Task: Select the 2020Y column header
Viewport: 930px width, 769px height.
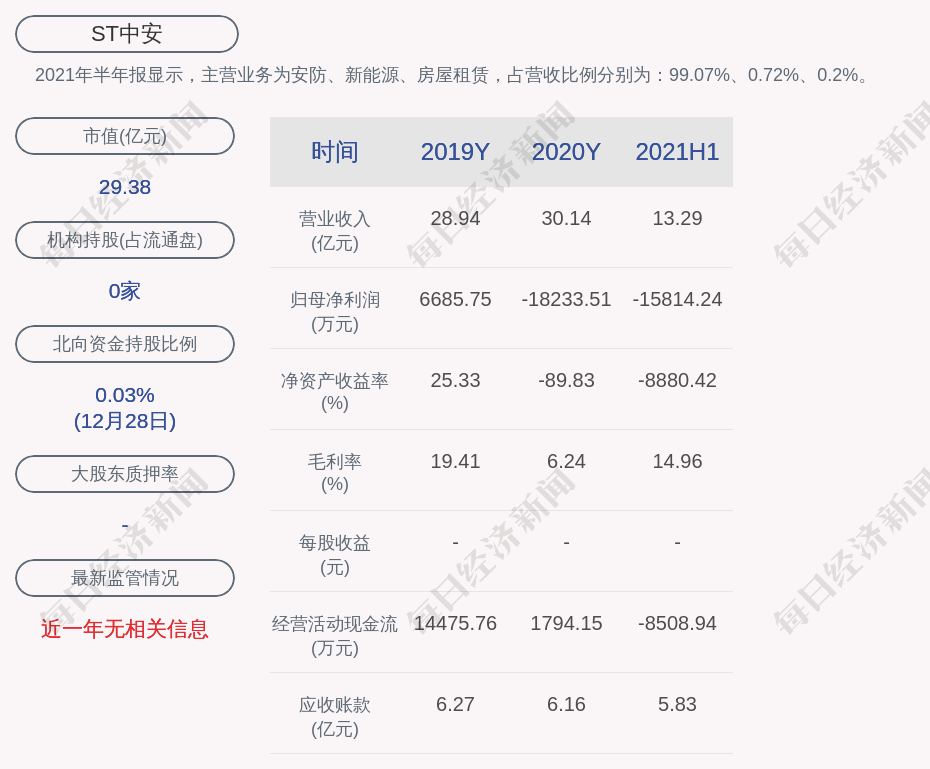Action: pyautogui.click(x=566, y=152)
